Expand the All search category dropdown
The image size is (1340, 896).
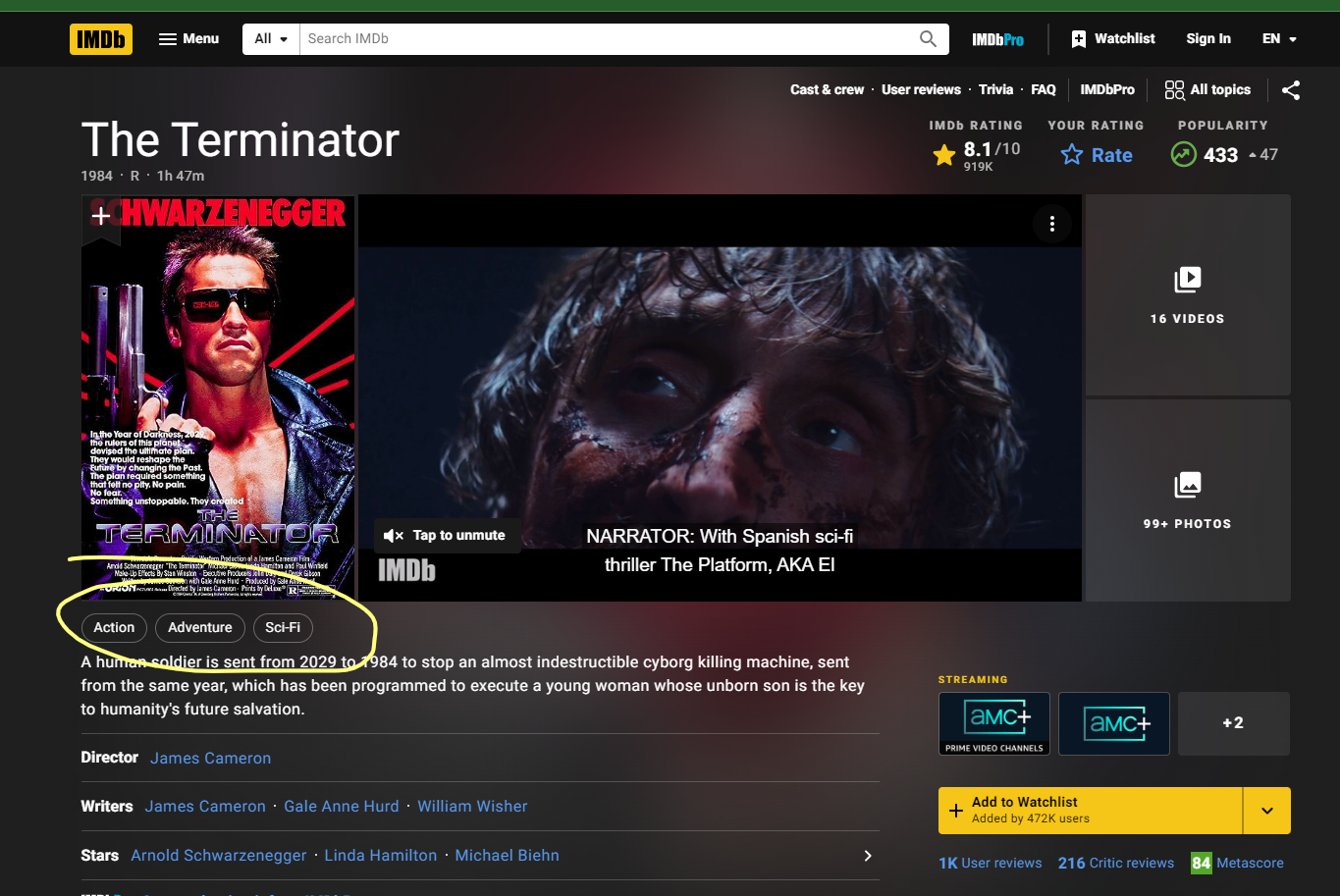tap(271, 39)
